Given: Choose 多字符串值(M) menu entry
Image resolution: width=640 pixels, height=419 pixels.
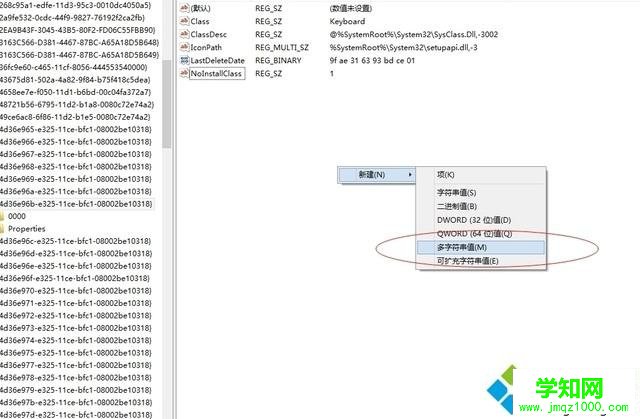Looking at the screenshot, I should point(481,247).
